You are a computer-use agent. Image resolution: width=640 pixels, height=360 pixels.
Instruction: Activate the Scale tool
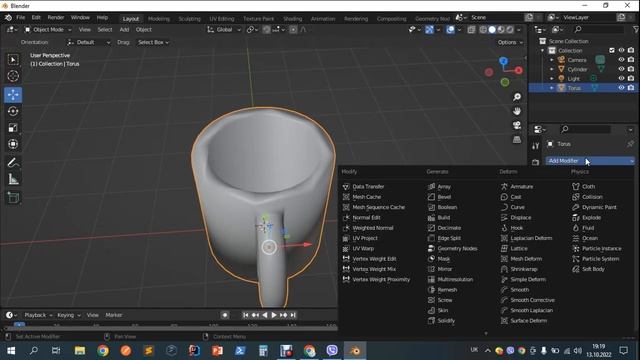(x=13, y=128)
